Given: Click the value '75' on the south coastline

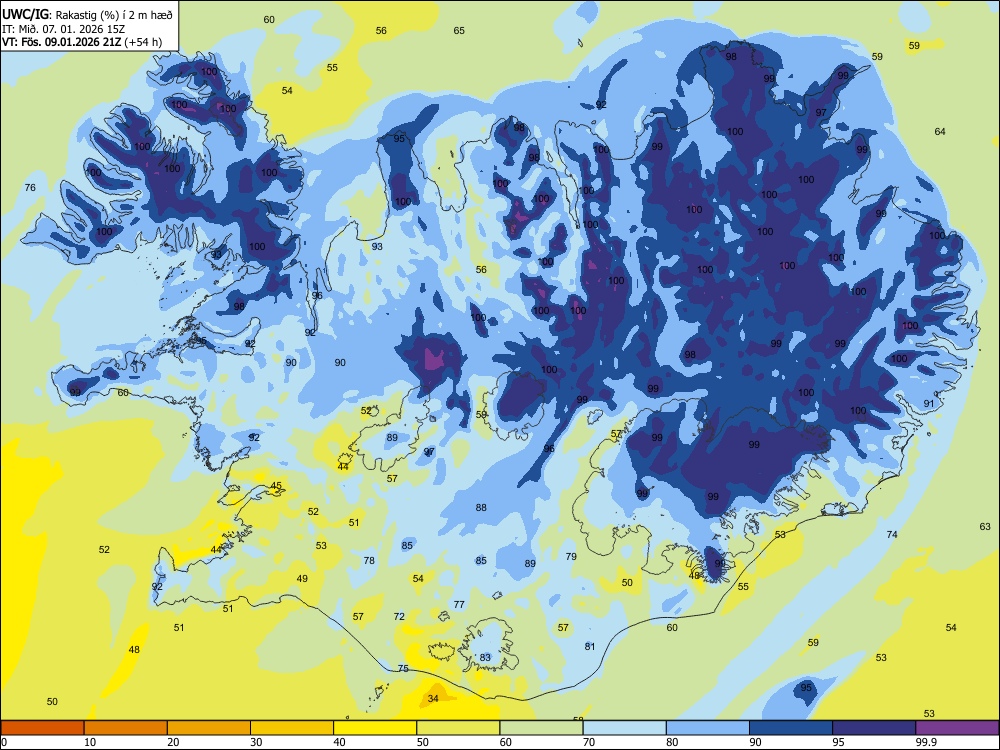Looking at the screenshot, I should (x=403, y=668).
